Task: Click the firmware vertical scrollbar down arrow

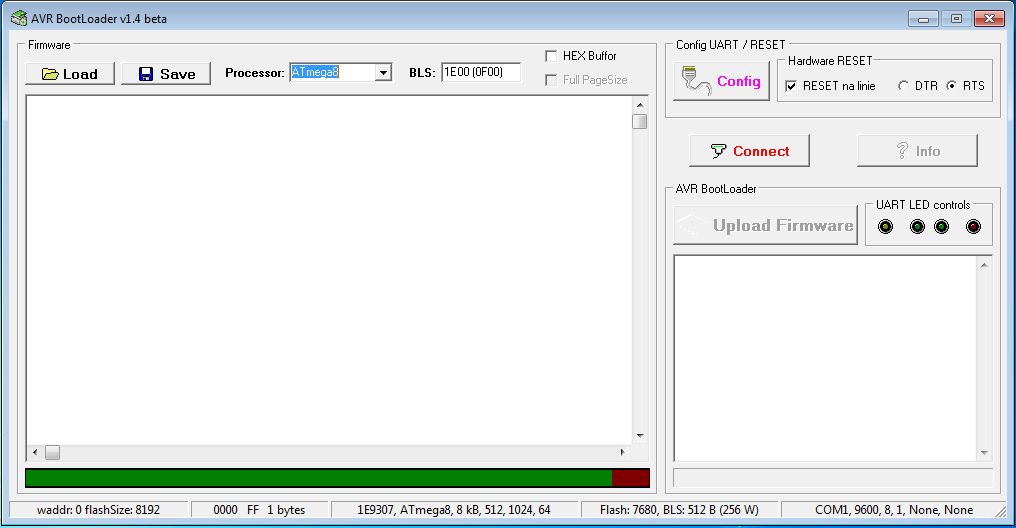Action: (x=640, y=436)
